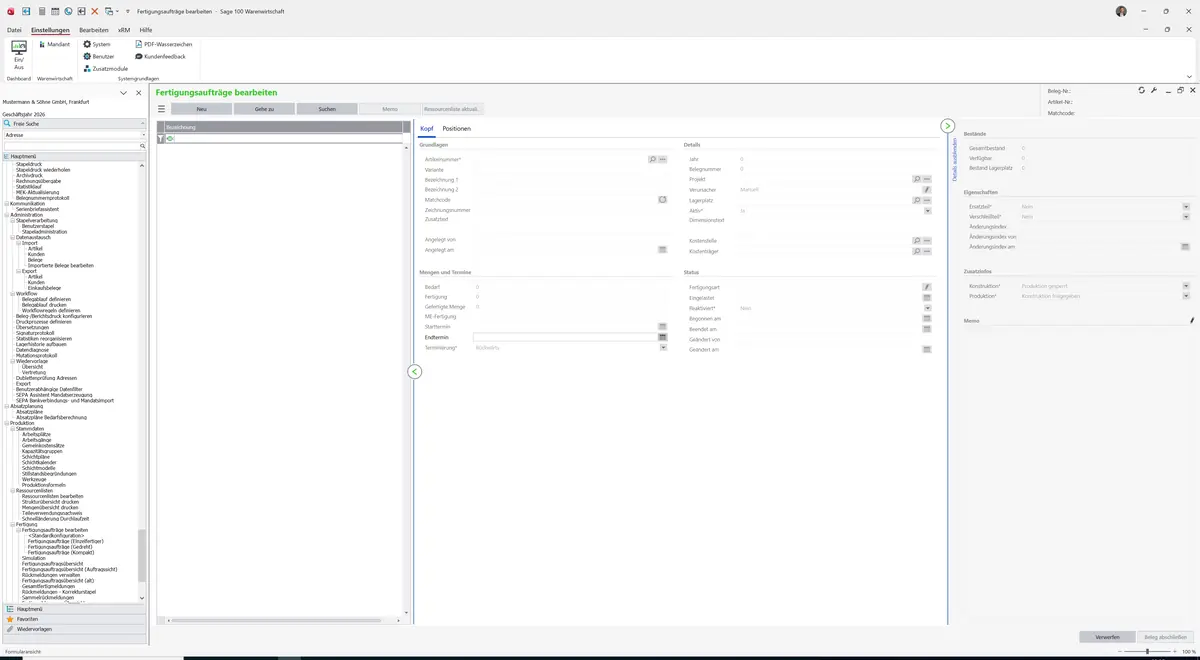
Task: Toggle the list pane with green left-arrow circle
Action: point(415,371)
